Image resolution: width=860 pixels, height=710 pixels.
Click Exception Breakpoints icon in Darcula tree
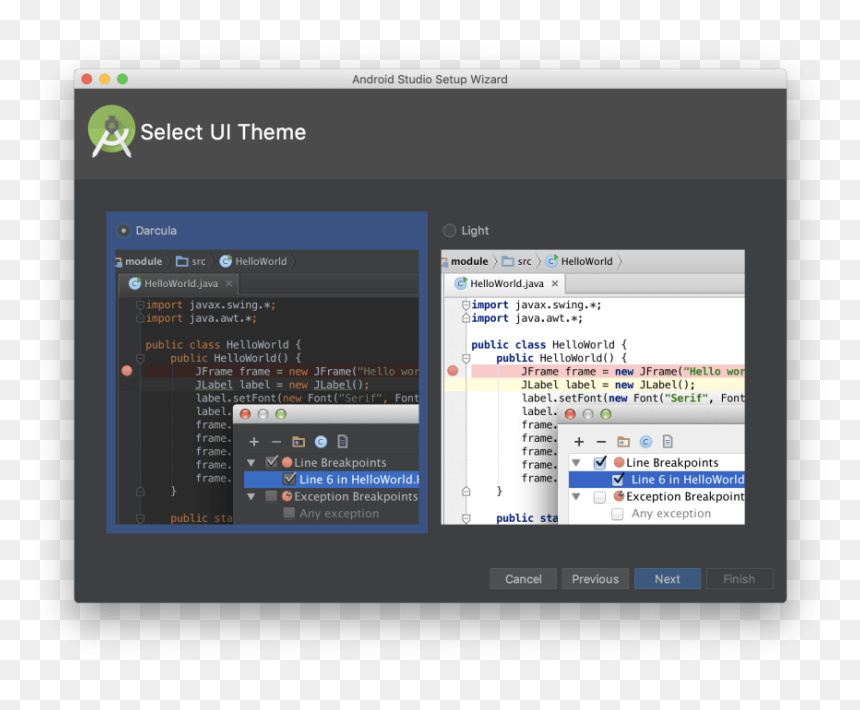click(x=287, y=496)
